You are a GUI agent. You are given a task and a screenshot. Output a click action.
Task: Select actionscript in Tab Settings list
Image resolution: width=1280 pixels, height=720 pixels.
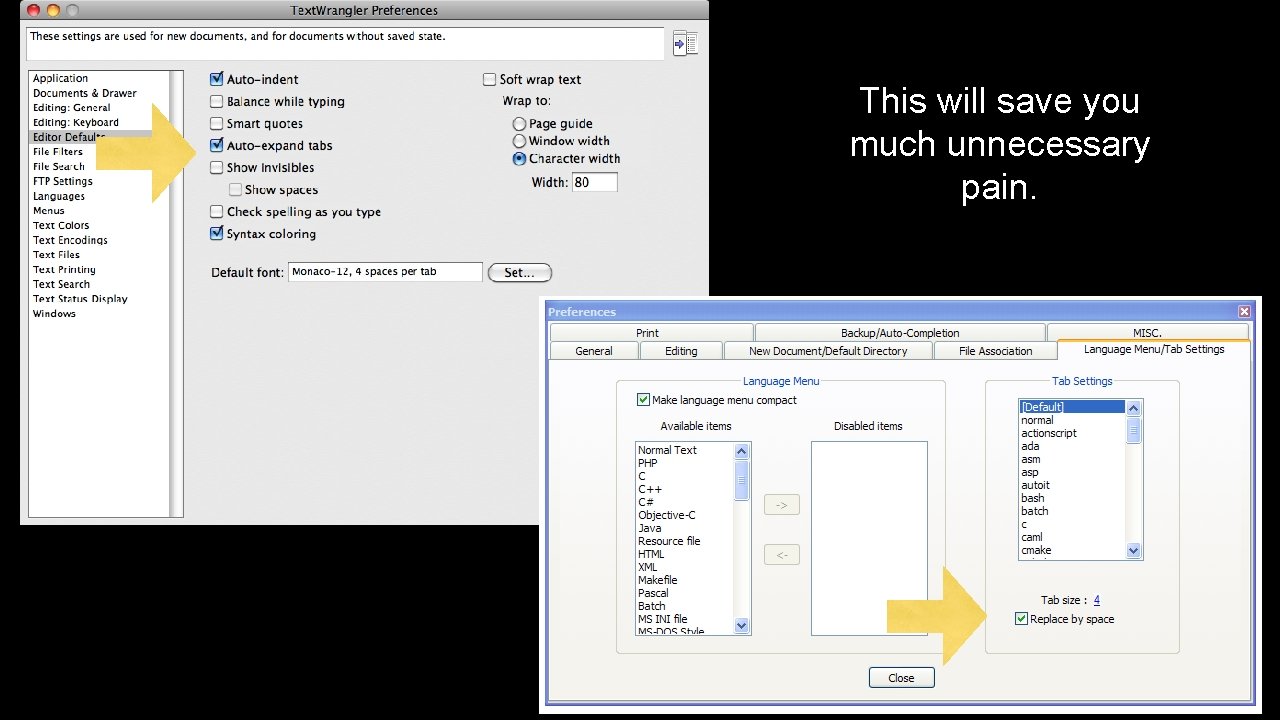point(1049,433)
